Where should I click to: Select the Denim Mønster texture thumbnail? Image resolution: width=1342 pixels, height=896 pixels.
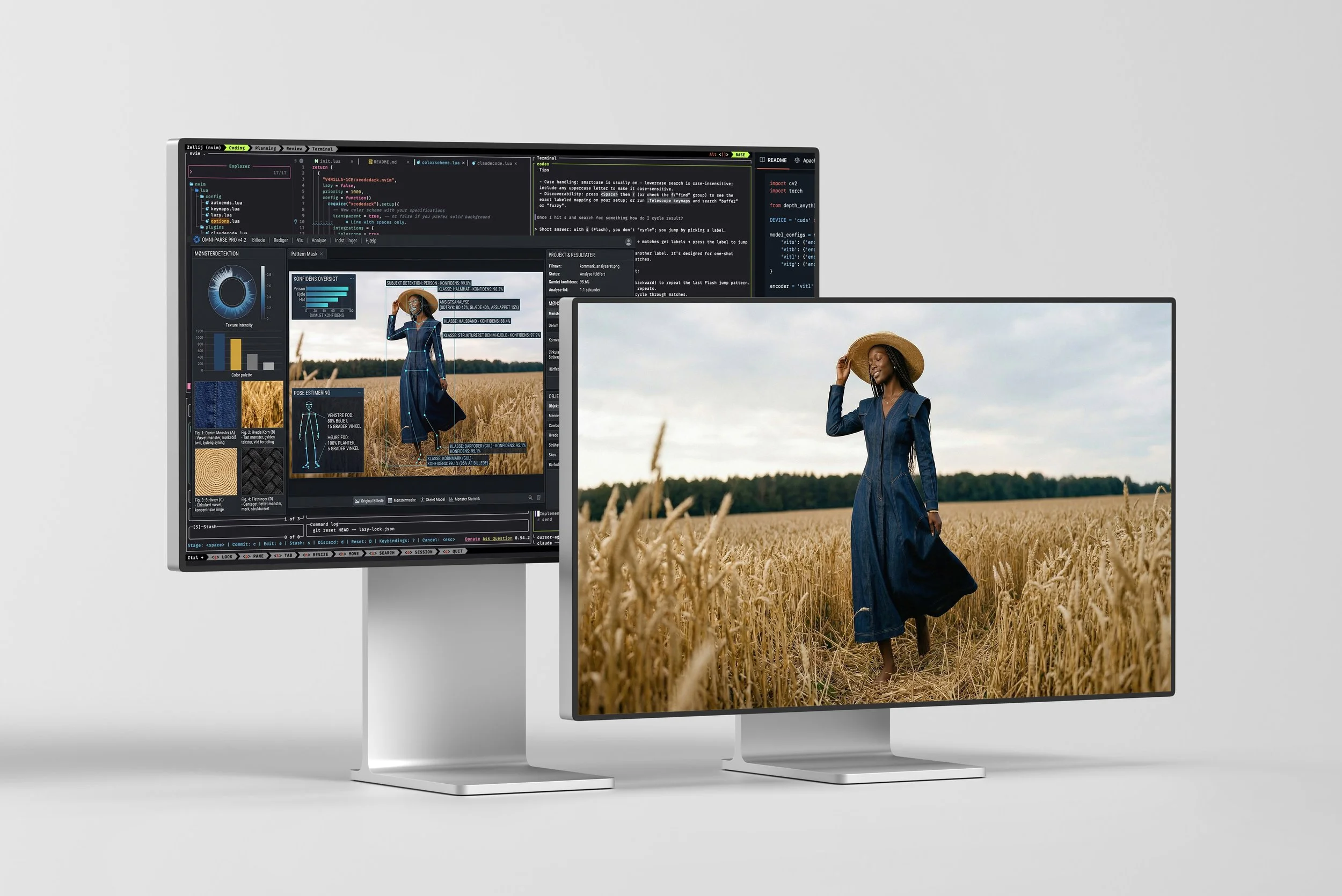[x=216, y=405]
